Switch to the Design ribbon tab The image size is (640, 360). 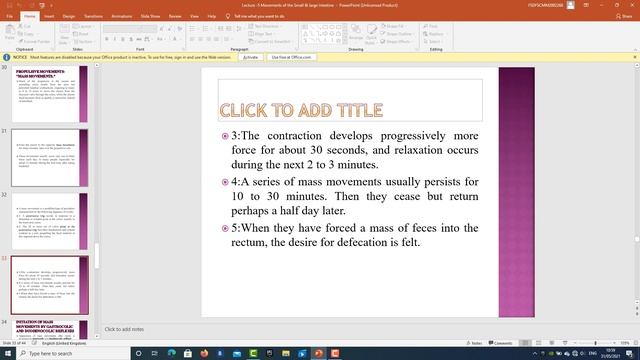pos(69,16)
